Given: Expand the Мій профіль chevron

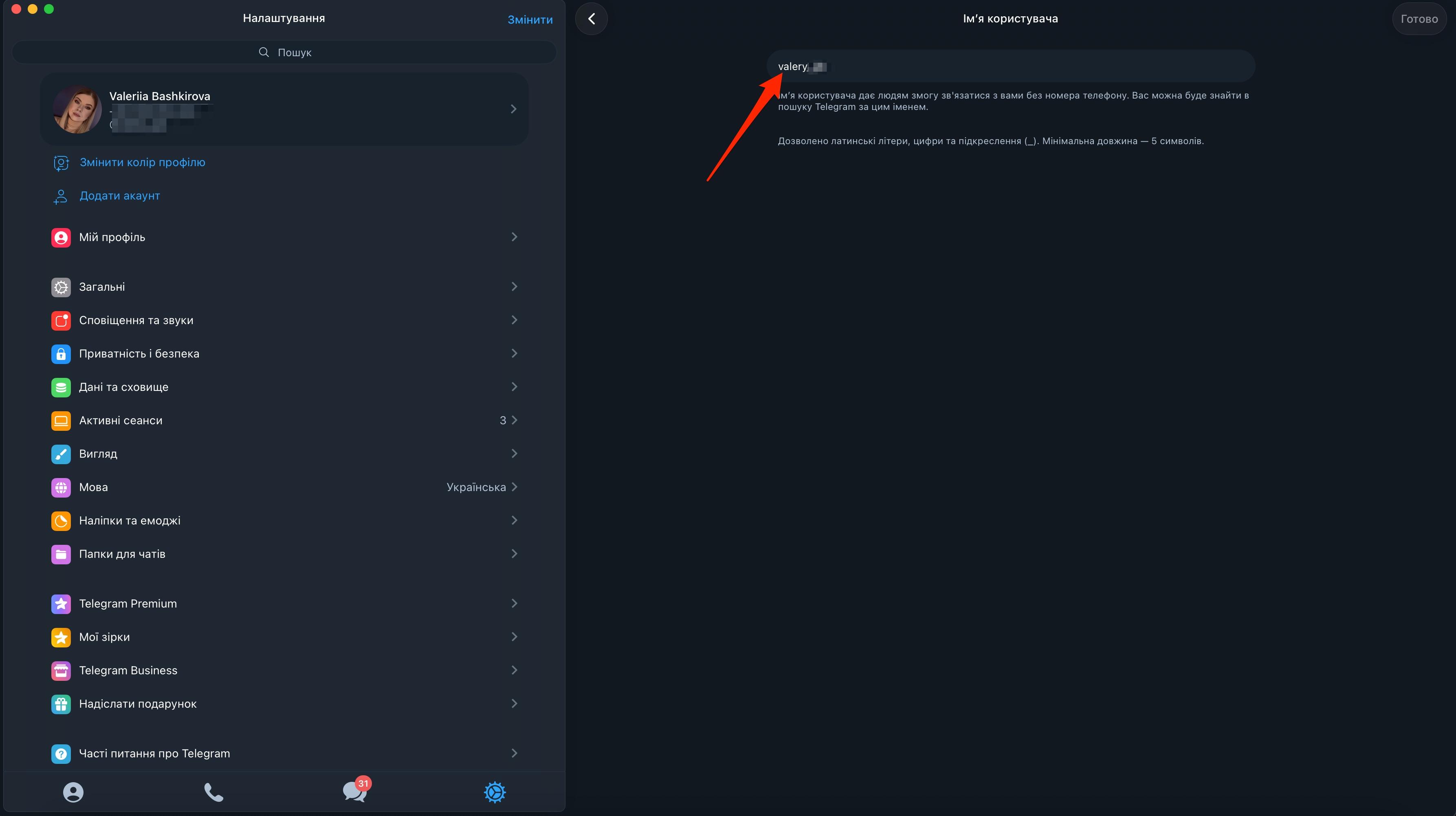Looking at the screenshot, I should (x=514, y=237).
